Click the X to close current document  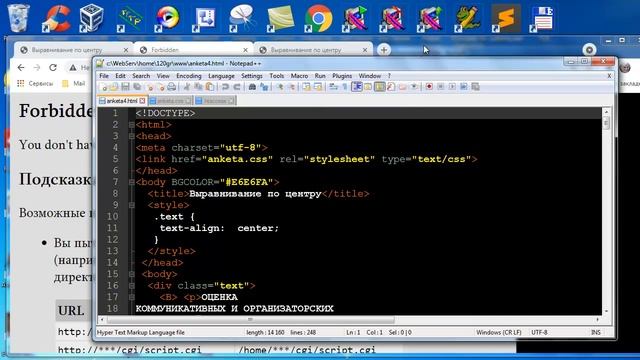tap(609, 76)
